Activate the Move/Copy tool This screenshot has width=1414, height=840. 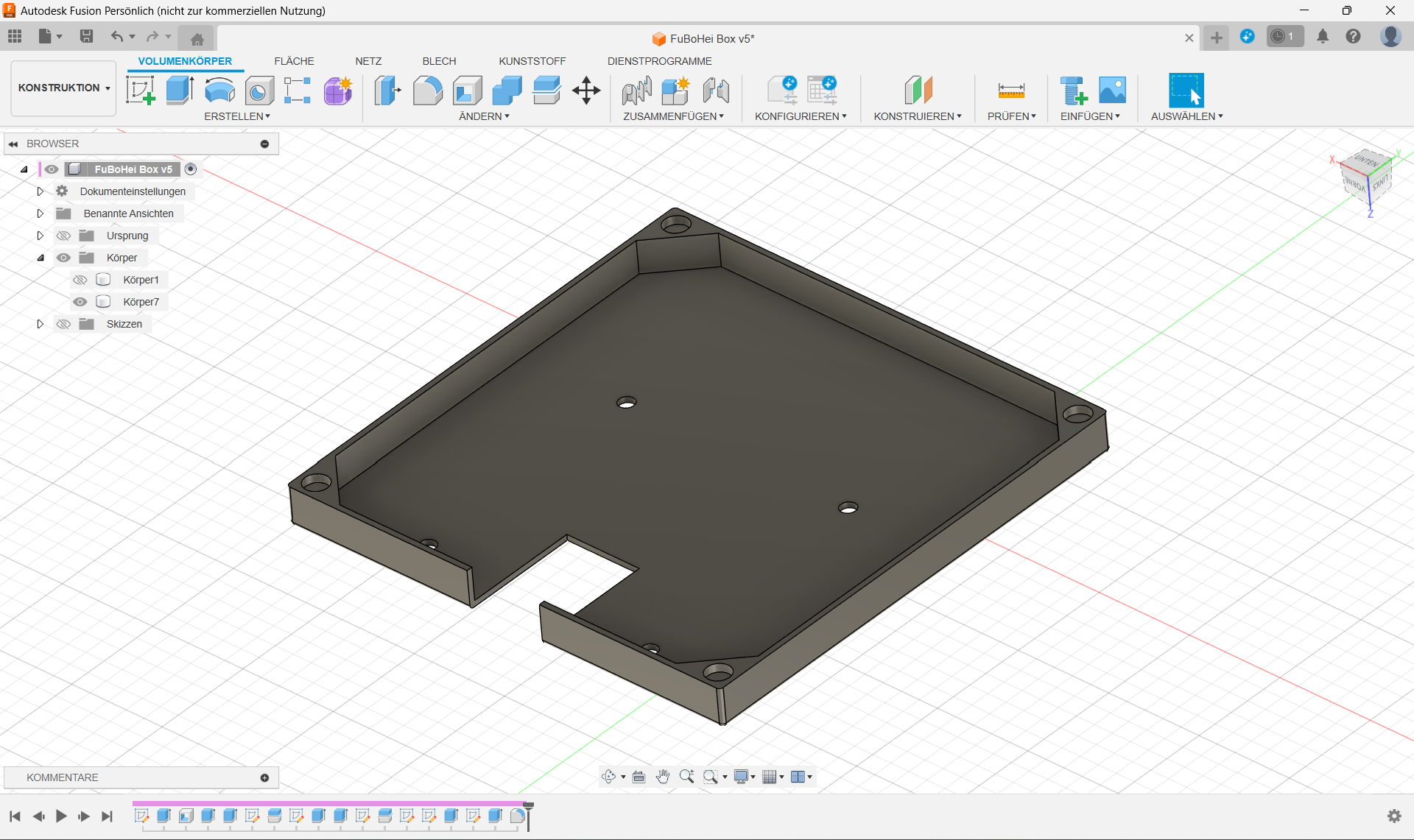[586, 91]
